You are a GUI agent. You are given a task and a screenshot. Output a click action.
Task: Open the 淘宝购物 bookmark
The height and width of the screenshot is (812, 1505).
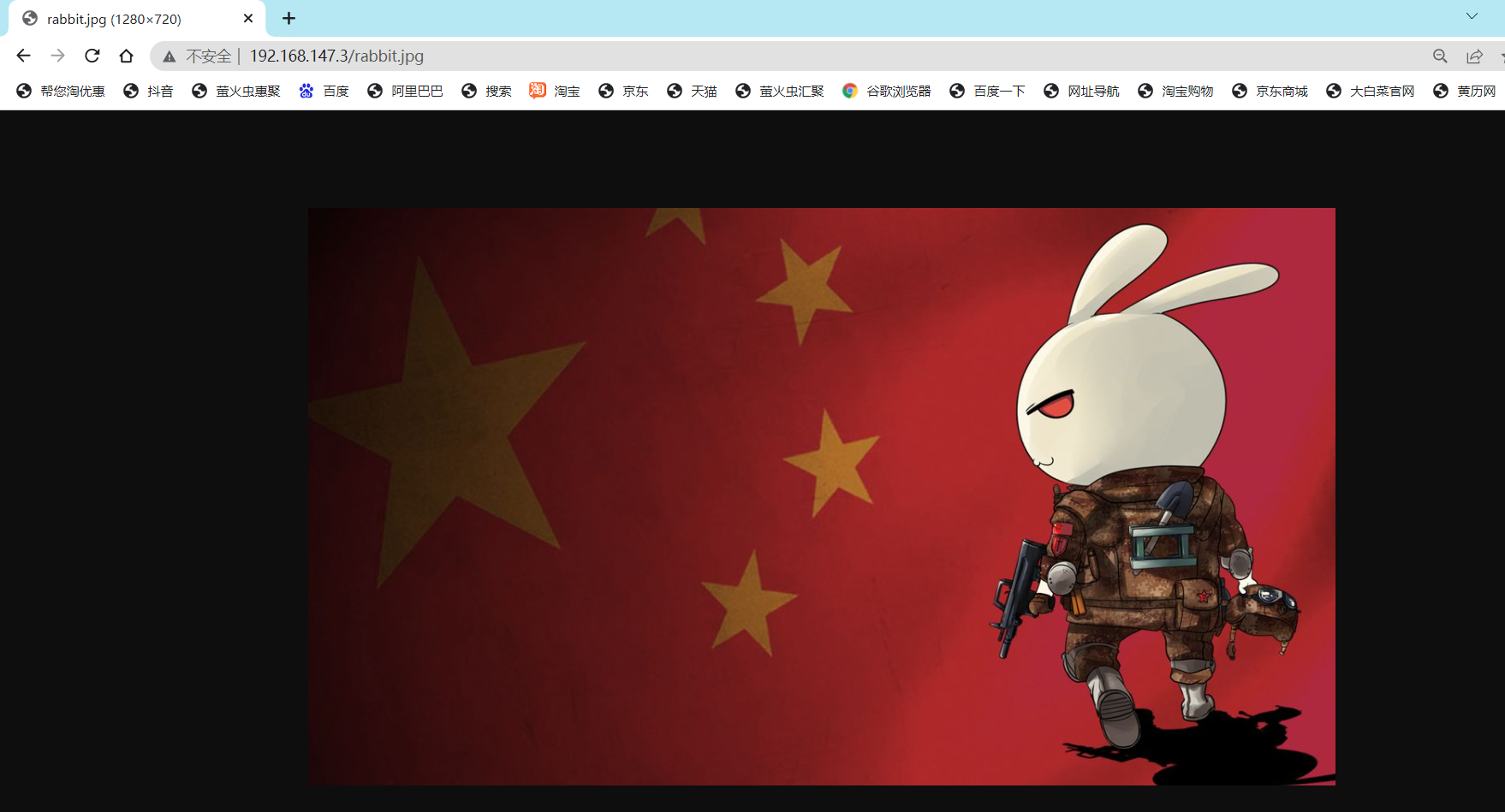coord(1175,91)
